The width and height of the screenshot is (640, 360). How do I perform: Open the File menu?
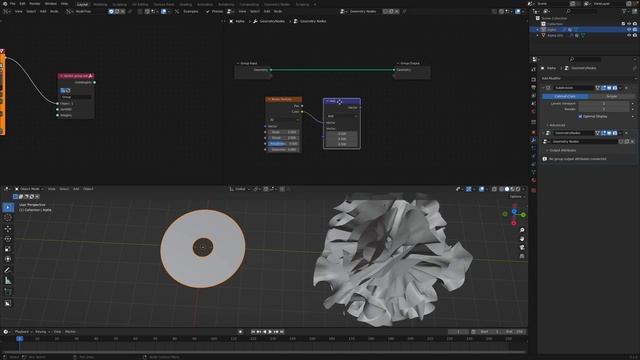coord(13,4)
